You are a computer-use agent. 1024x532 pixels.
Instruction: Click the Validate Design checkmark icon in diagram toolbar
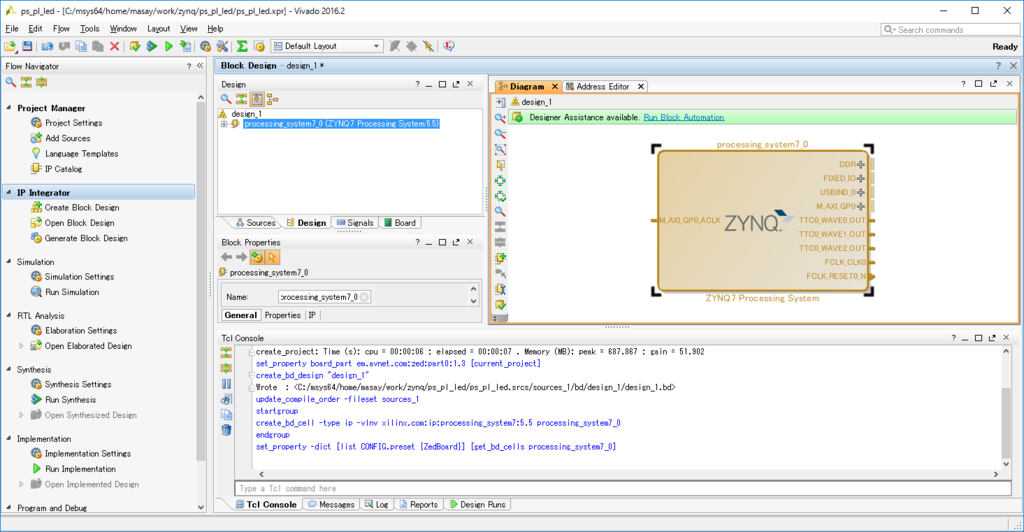pyautogui.click(x=500, y=305)
